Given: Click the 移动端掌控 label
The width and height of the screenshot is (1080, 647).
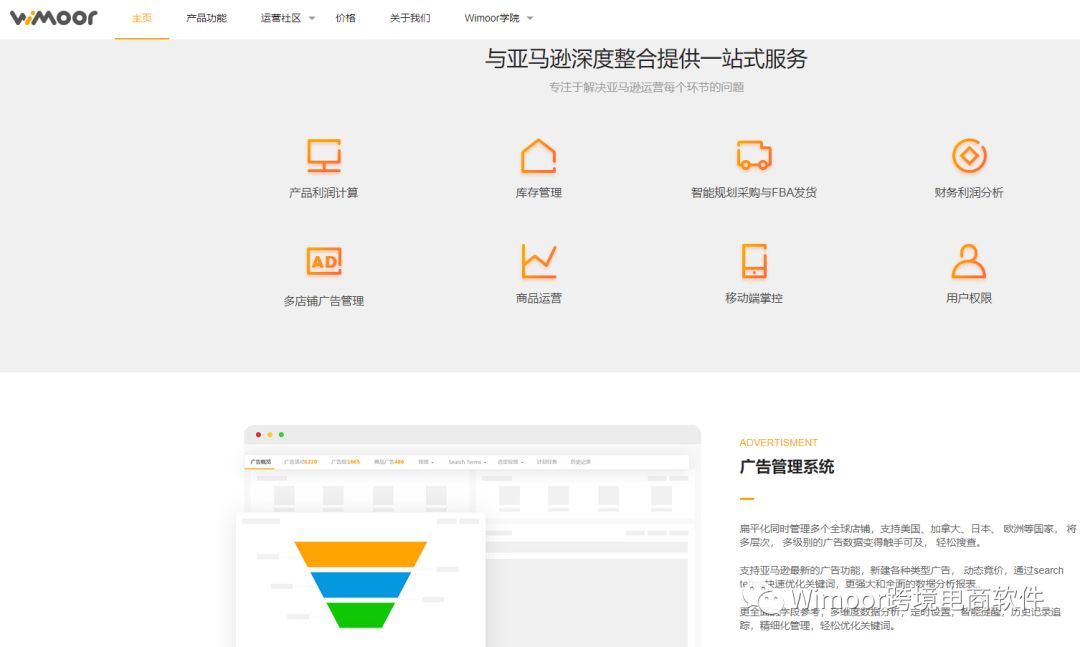Looking at the screenshot, I should pos(754,298).
